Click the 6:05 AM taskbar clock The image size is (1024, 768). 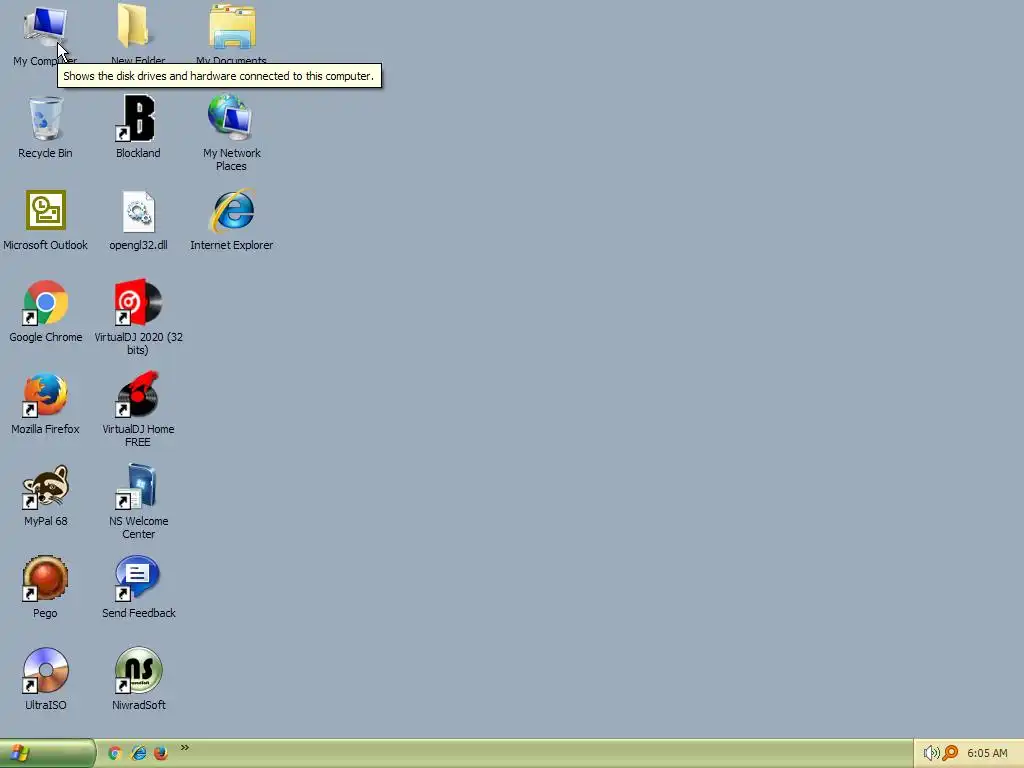(987, 753)
